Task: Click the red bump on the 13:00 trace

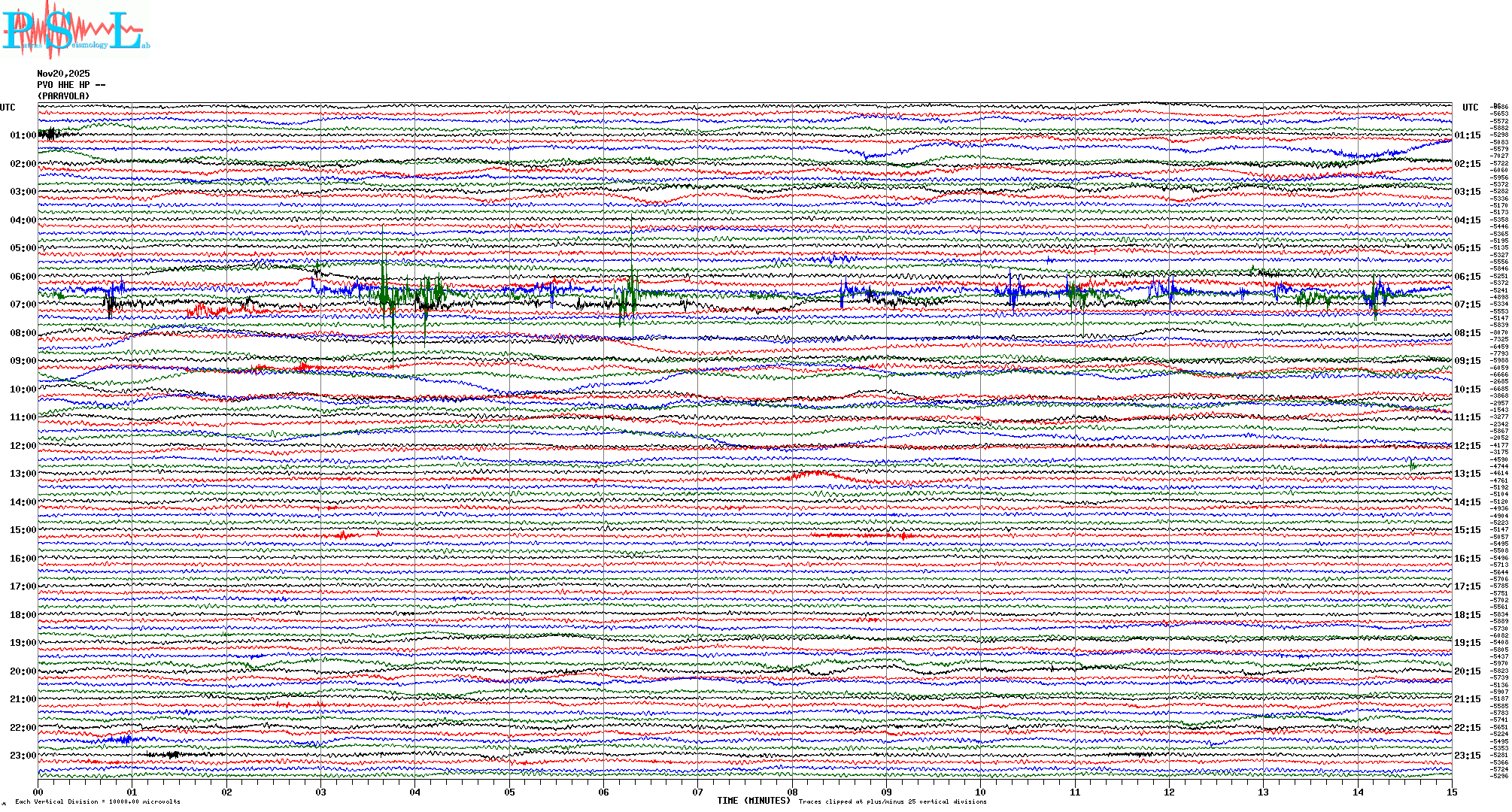Action: tap(816, 474)
